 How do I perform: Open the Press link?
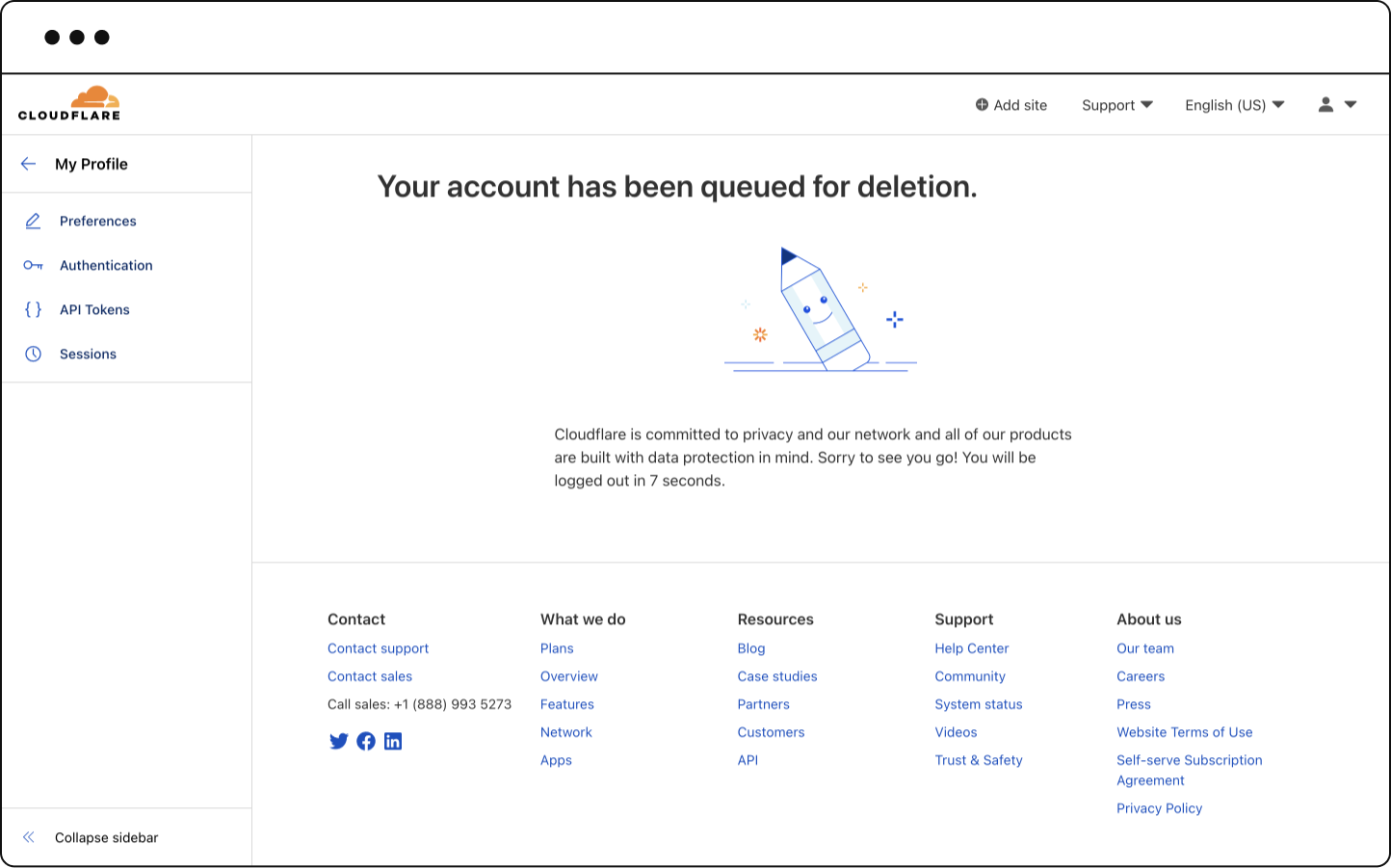pyautogui.click(x=1134, y=704)
